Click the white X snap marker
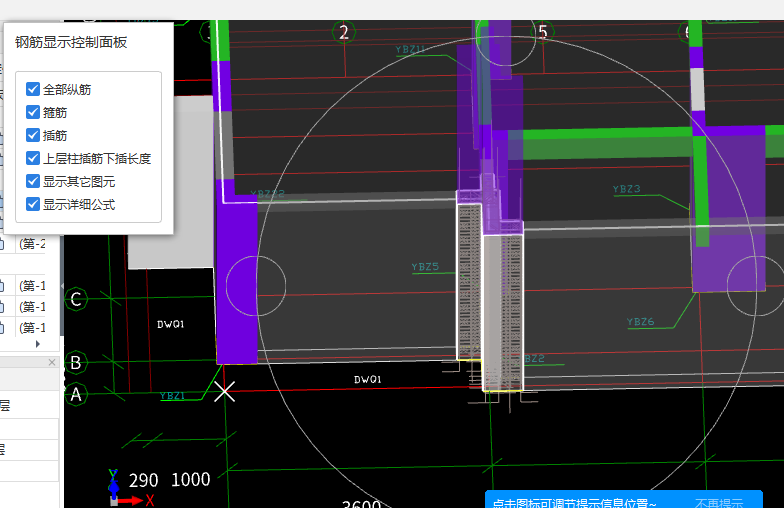The height and width of the screenshot is (508, 784). coord(225,391)
